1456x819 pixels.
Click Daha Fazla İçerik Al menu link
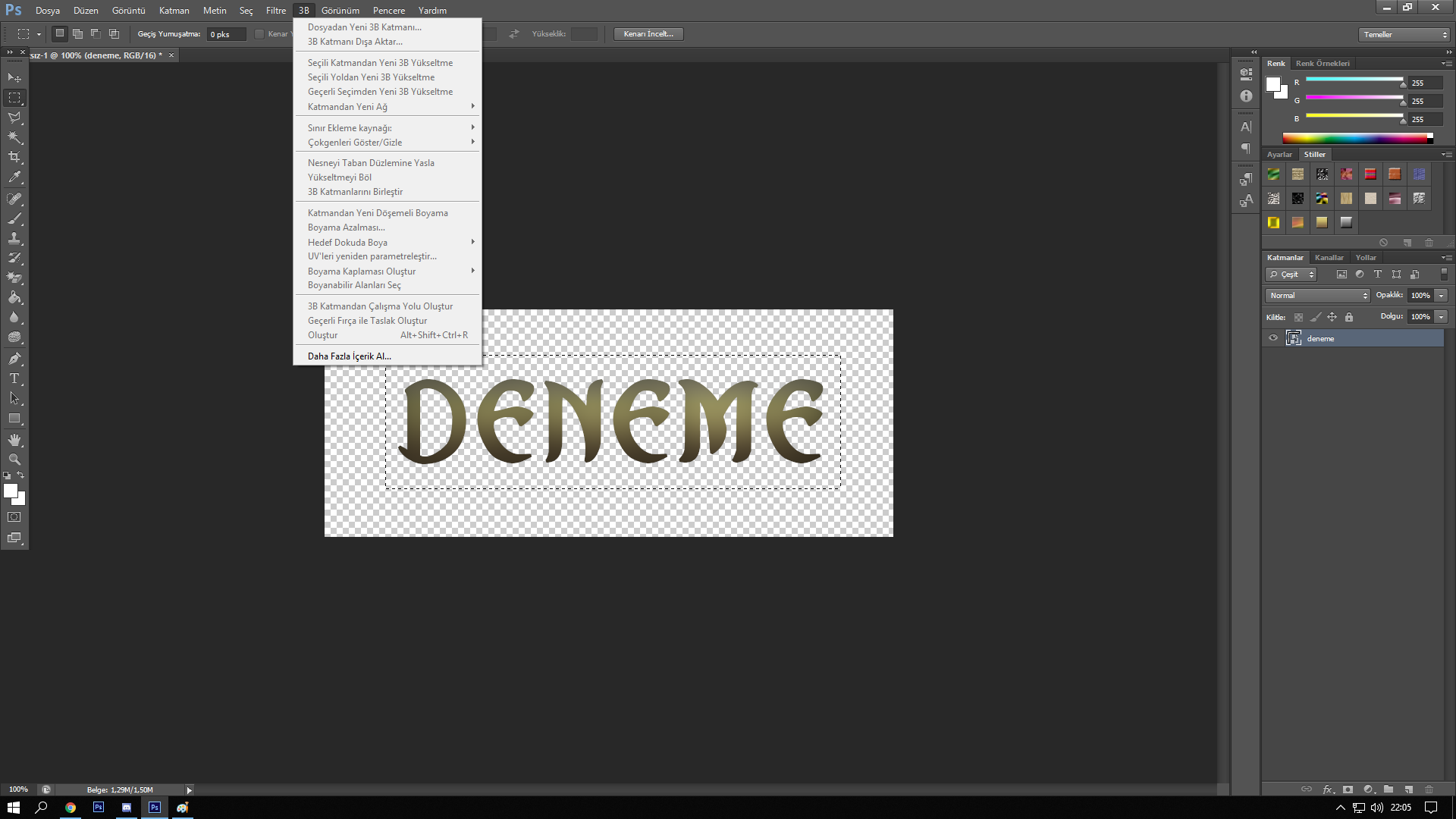click(349, 356)
